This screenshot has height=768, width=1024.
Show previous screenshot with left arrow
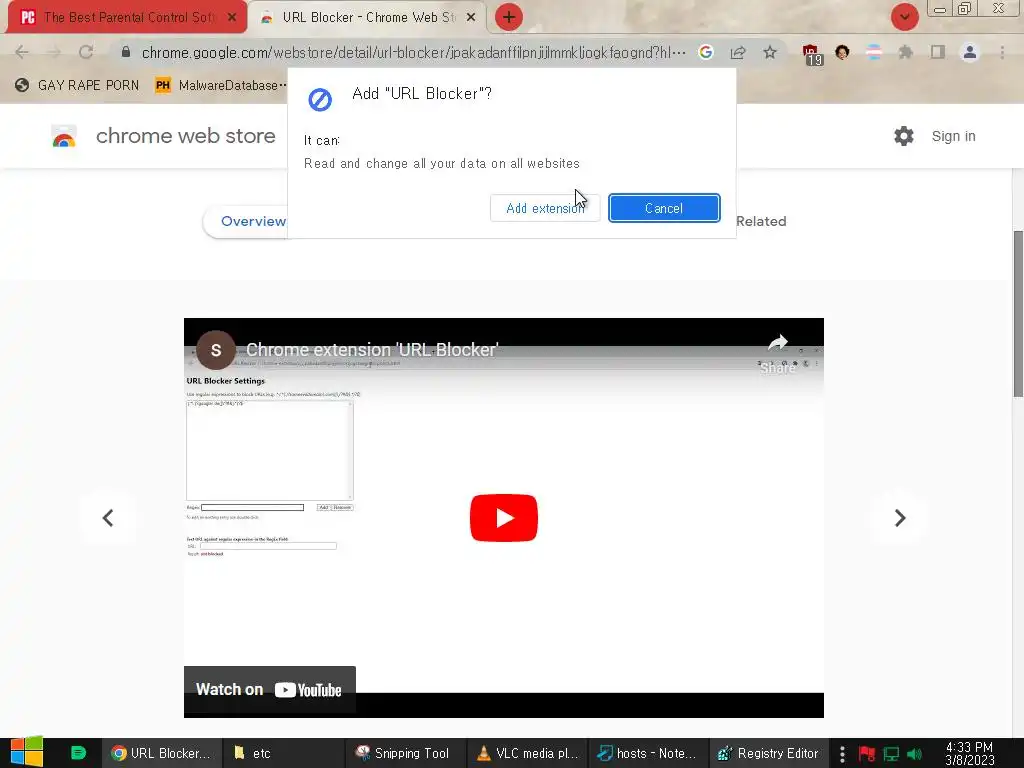coord(108,518)
